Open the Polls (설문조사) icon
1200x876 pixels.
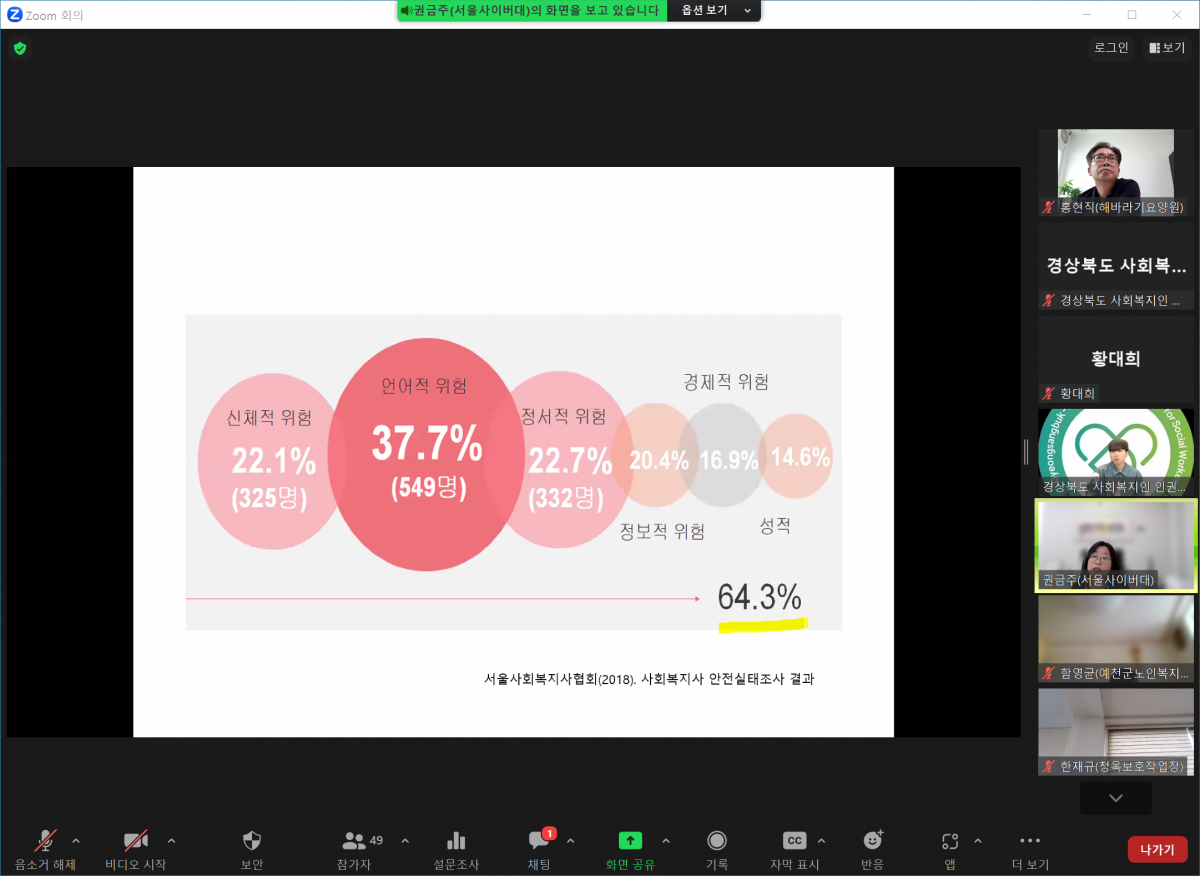coord(456,841)
